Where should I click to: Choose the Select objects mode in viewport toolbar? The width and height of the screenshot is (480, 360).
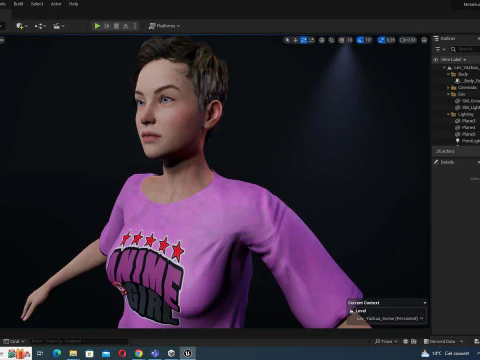coord(287,40)
